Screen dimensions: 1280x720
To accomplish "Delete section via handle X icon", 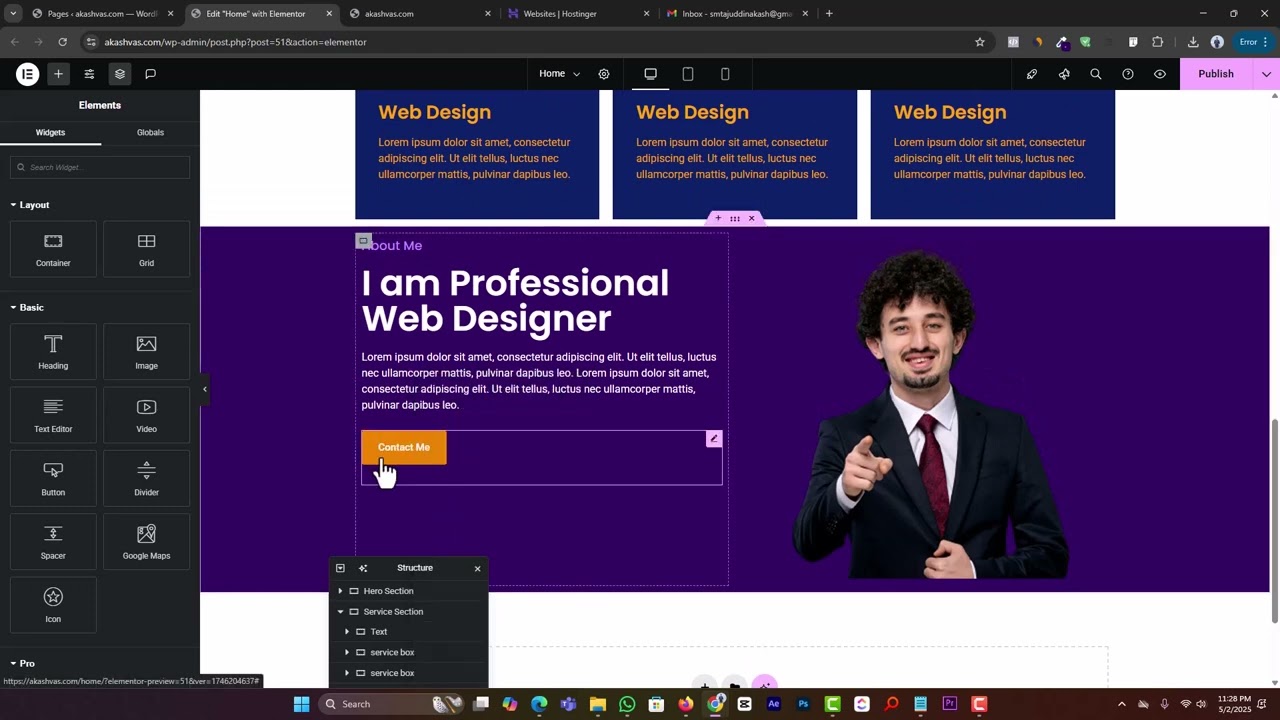I will 752,218.
